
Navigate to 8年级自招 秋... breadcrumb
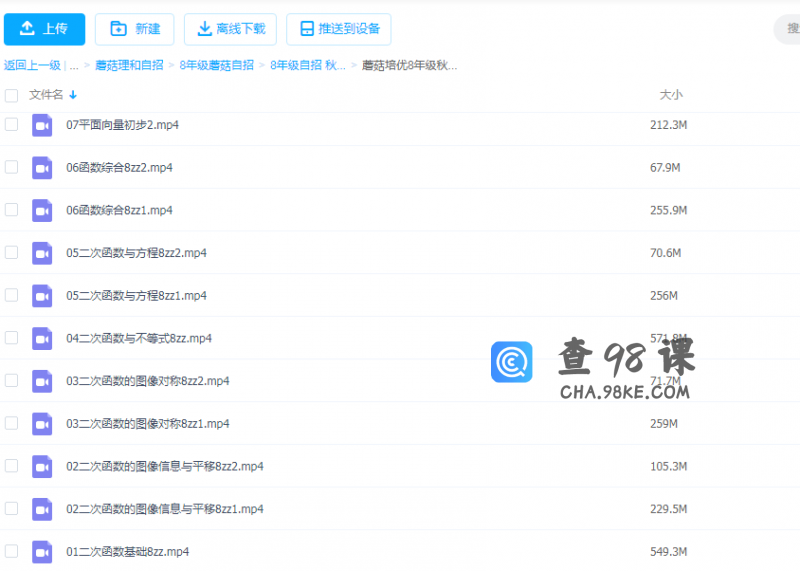point(308,65)
